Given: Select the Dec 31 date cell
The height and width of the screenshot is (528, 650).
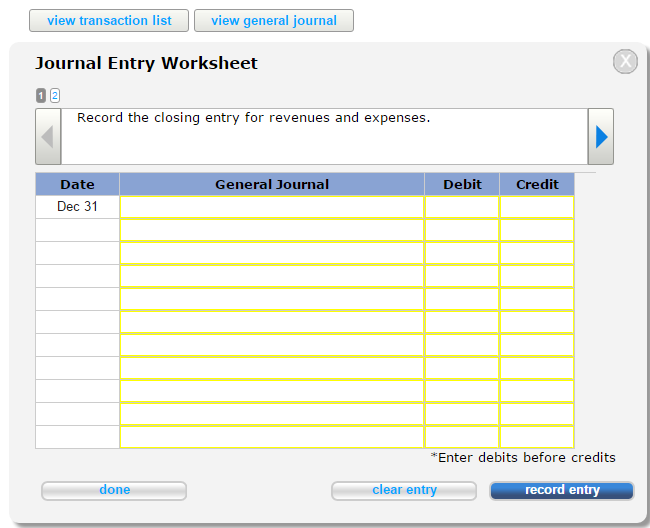Looking at the screenshot, I should tap(78, 206).
